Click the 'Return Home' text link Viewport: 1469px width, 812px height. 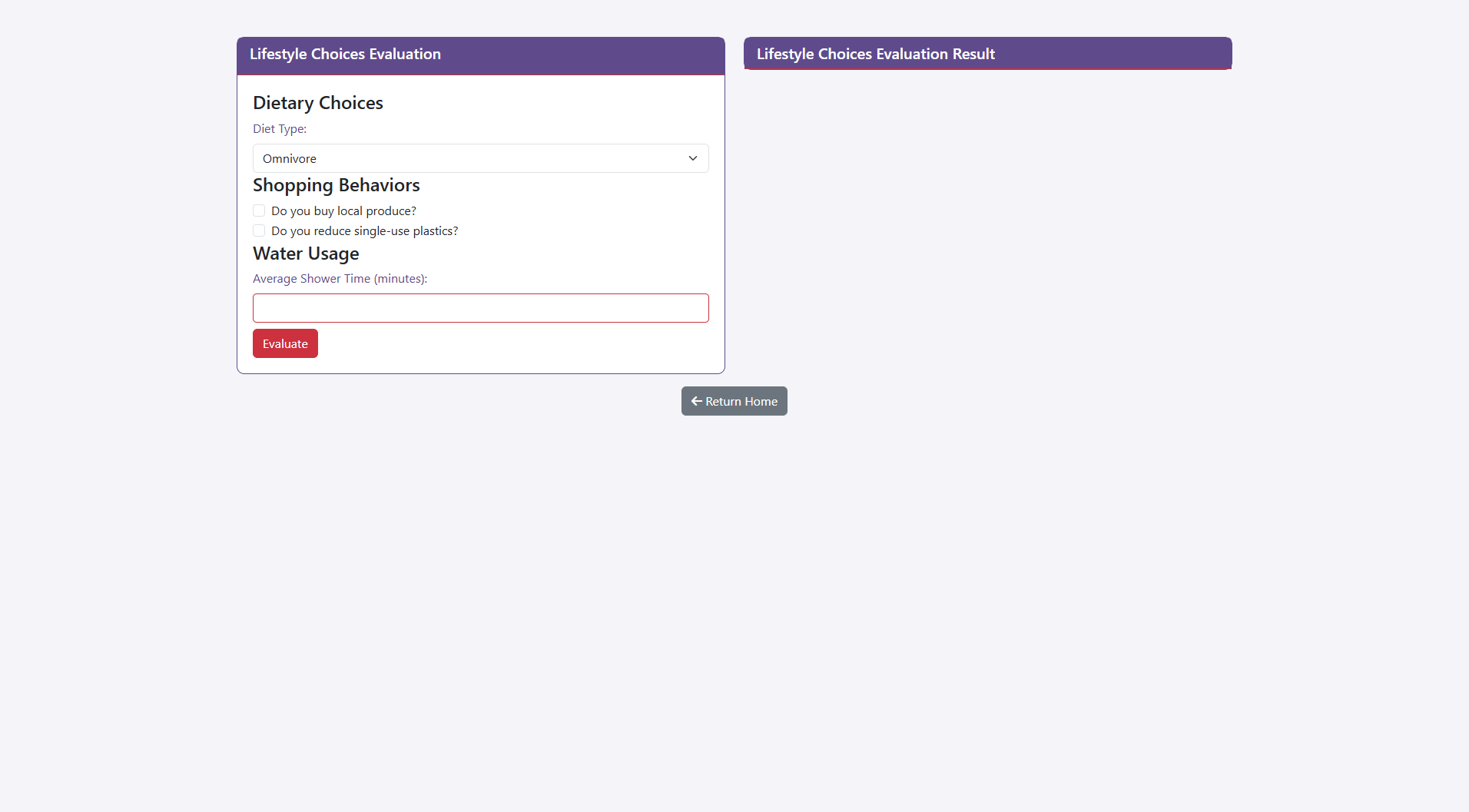point(741,402)
